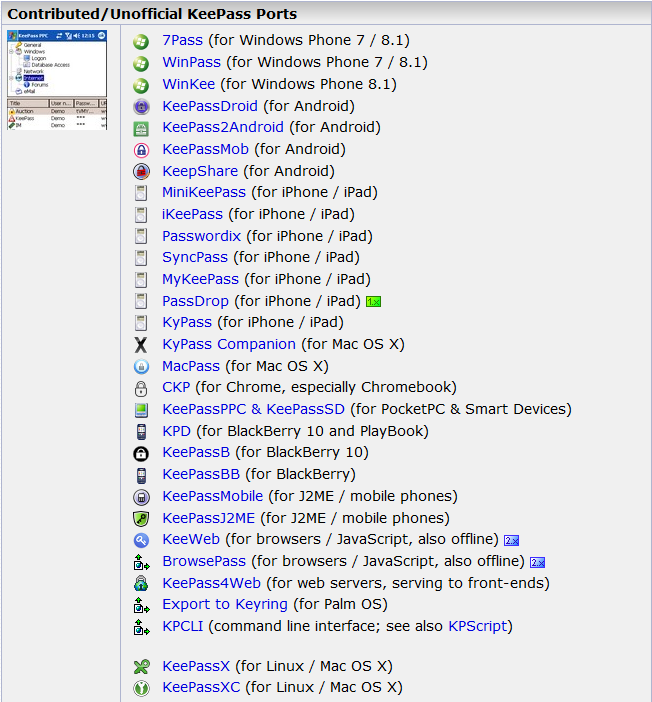Open the KeePassJ2ME link
The image size is (652, 702).
tap(208, 518)
